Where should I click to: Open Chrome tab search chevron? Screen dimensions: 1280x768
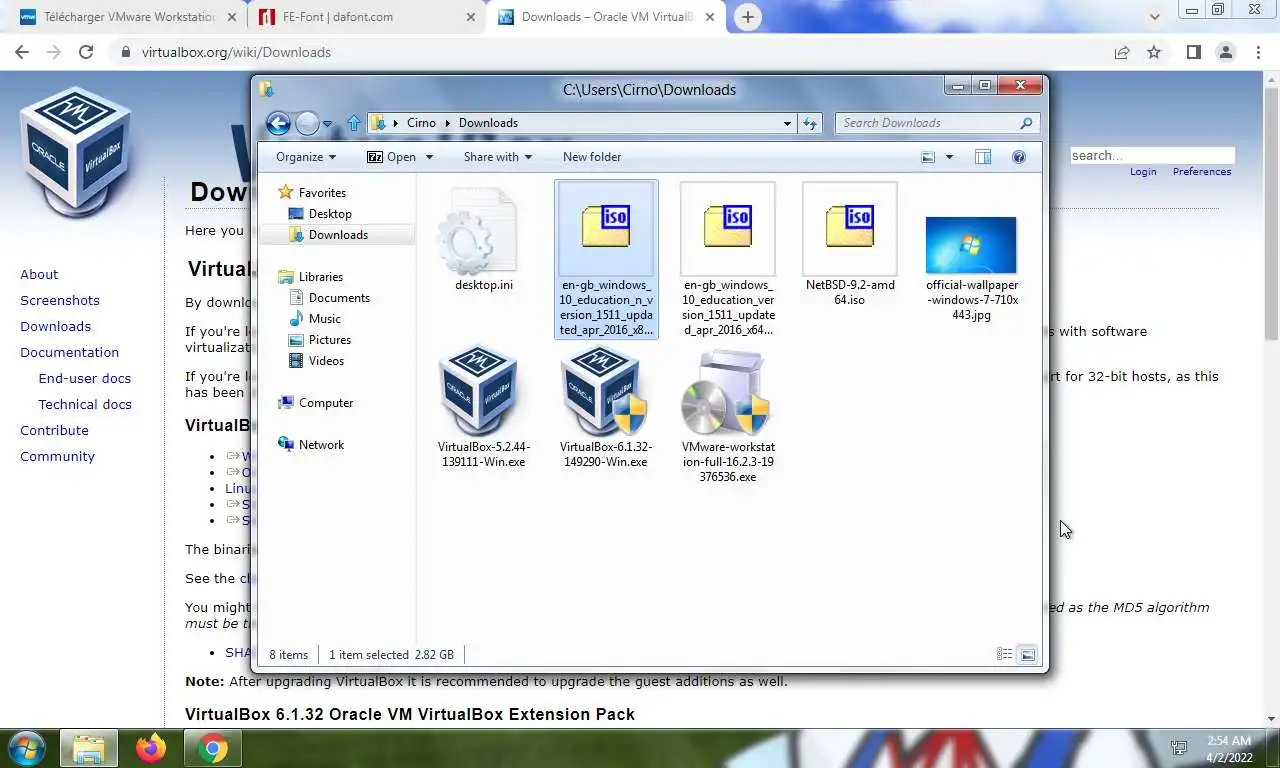1155,17
